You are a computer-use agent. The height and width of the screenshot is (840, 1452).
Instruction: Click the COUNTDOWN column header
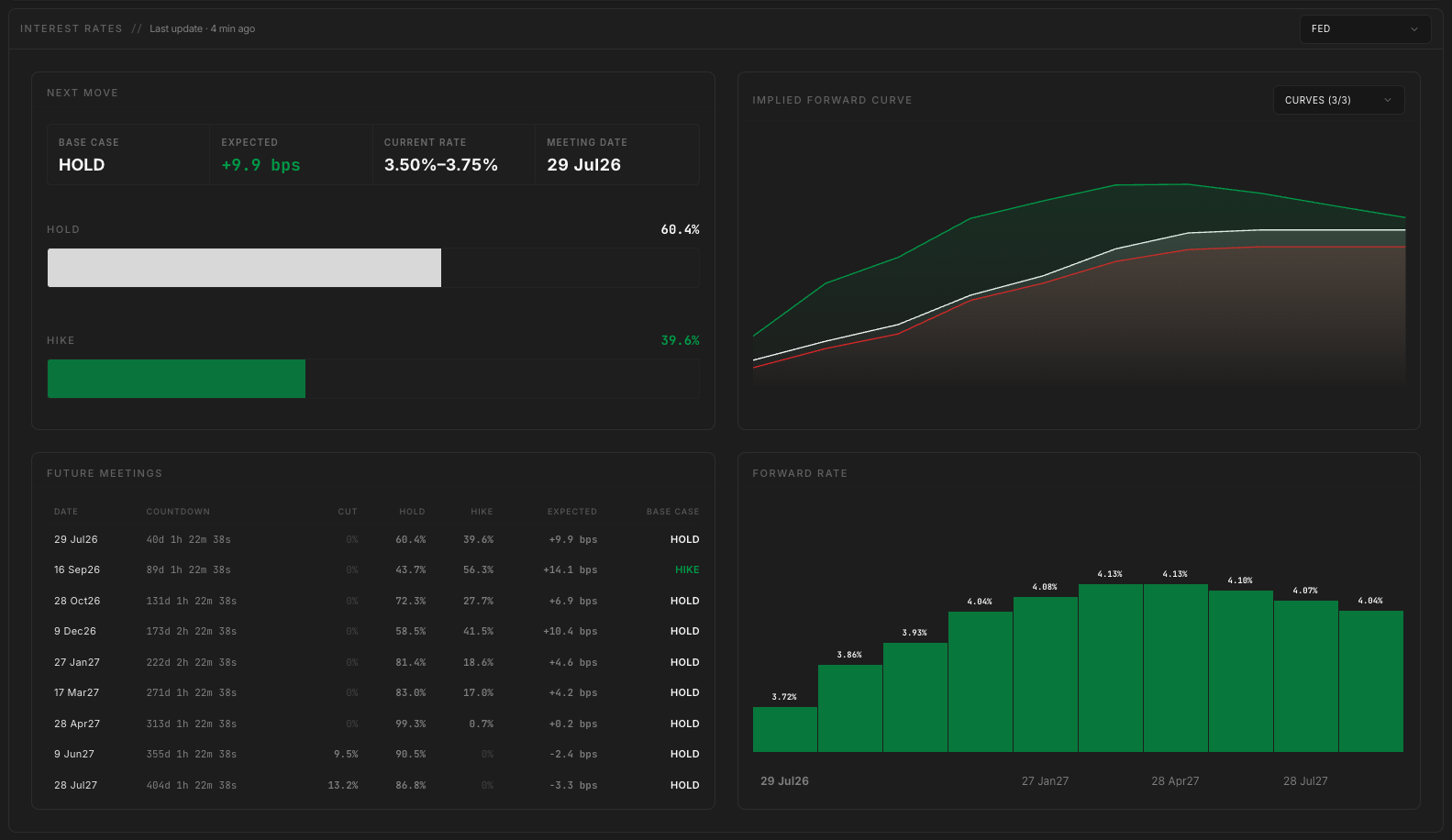[178, 512]
